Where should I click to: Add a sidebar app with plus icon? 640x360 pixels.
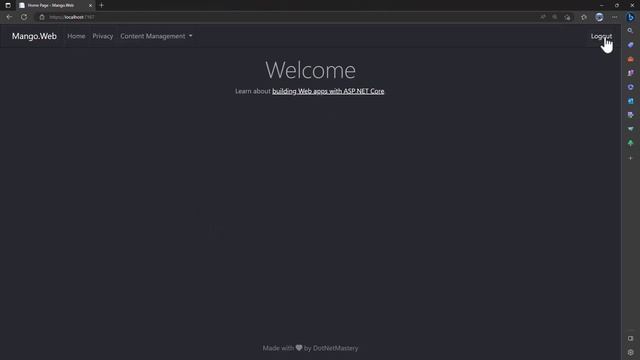(631, 158)
